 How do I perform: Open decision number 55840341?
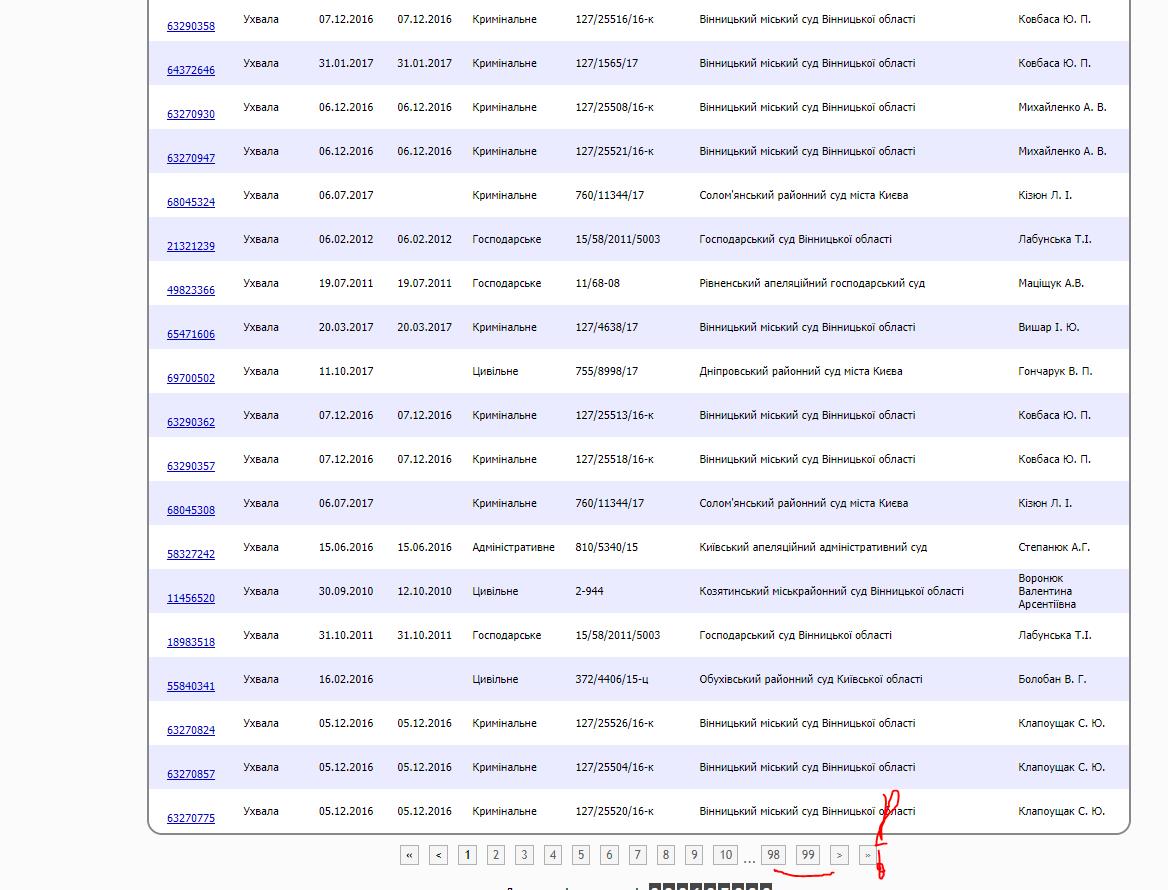coord(190,686)
